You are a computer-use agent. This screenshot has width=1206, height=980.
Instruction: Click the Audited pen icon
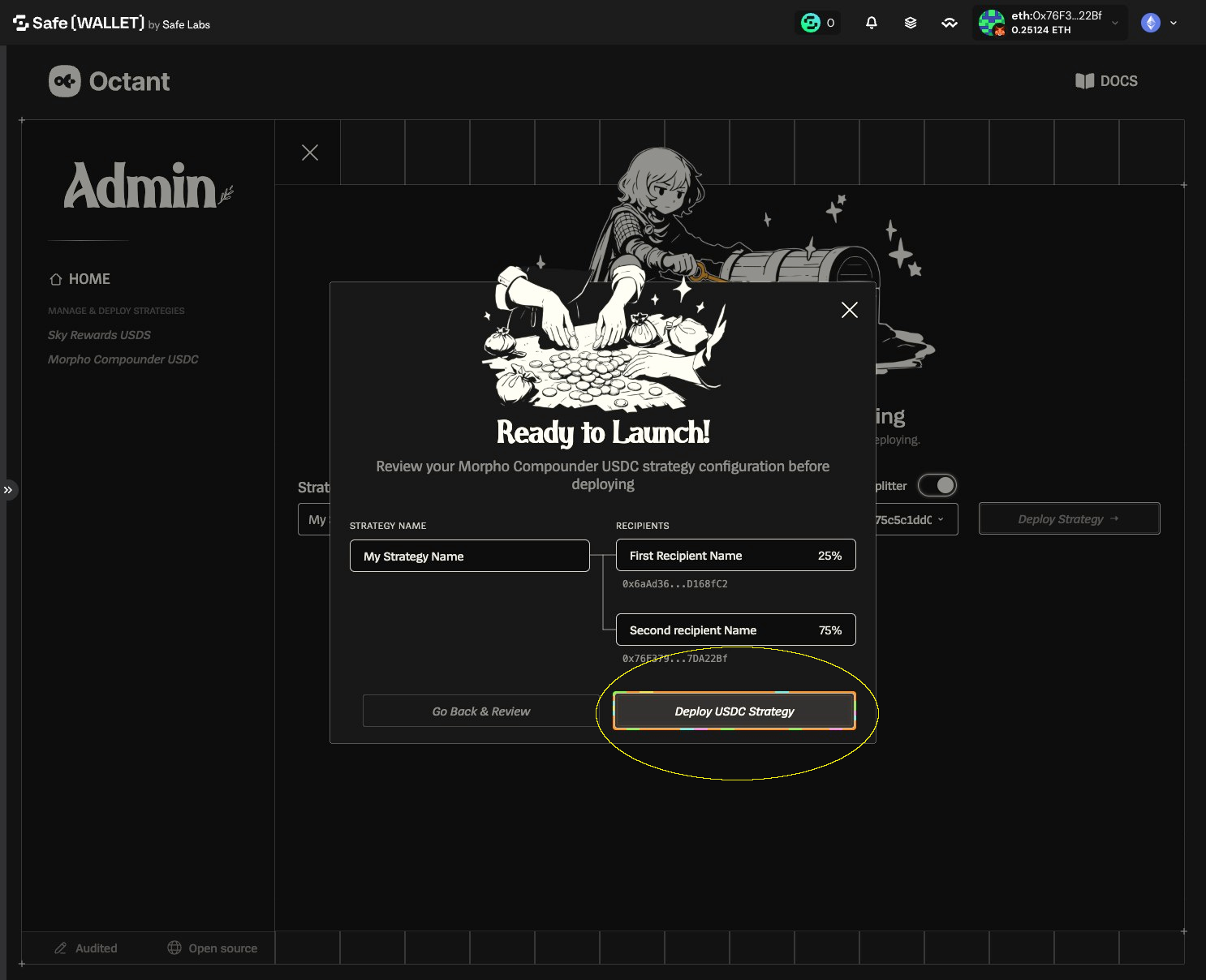tap(60, 948)
